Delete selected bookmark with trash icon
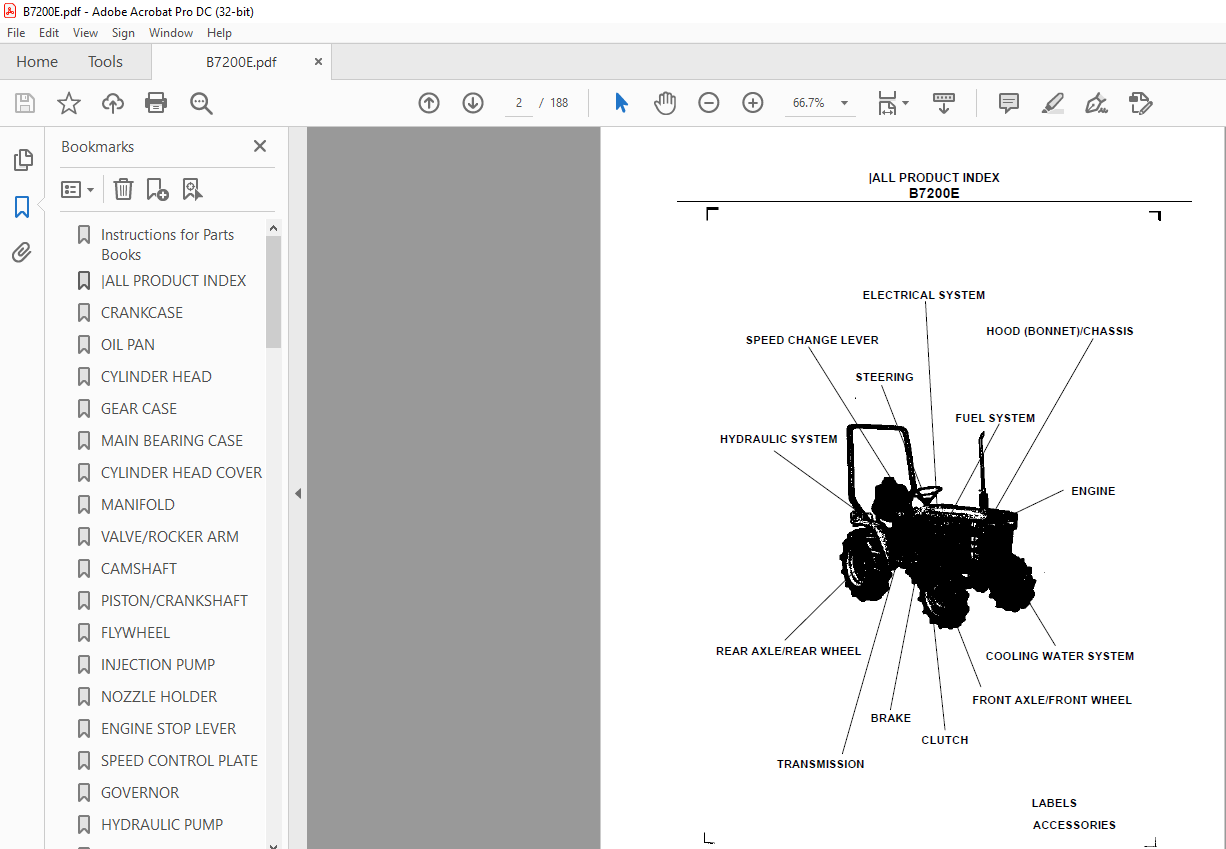1226x849 pixels. click(x=122, y=189)
